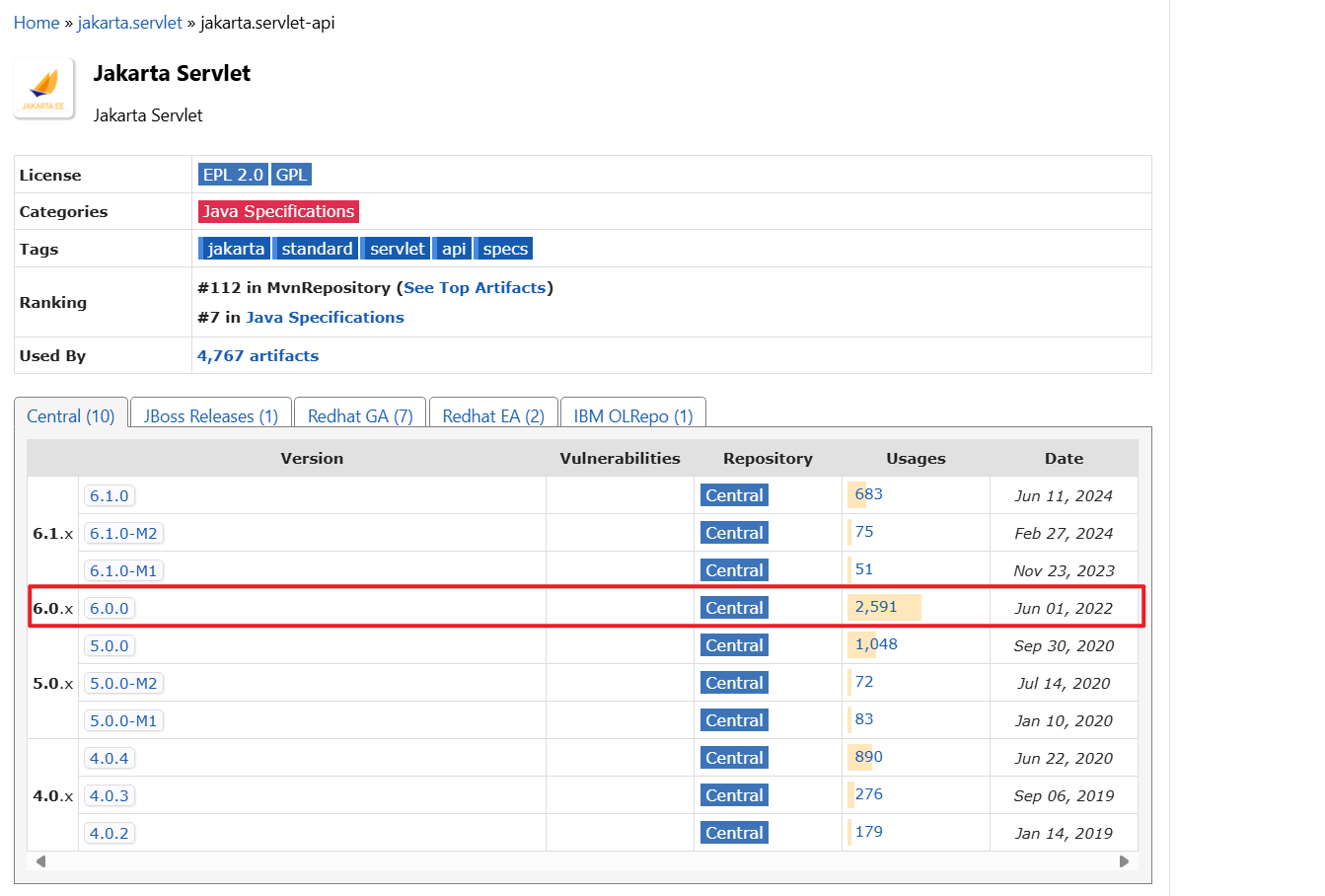The width and height of the screenshot is (1325, 896).
Task: Click the Version column header
Action: point(312,459)
